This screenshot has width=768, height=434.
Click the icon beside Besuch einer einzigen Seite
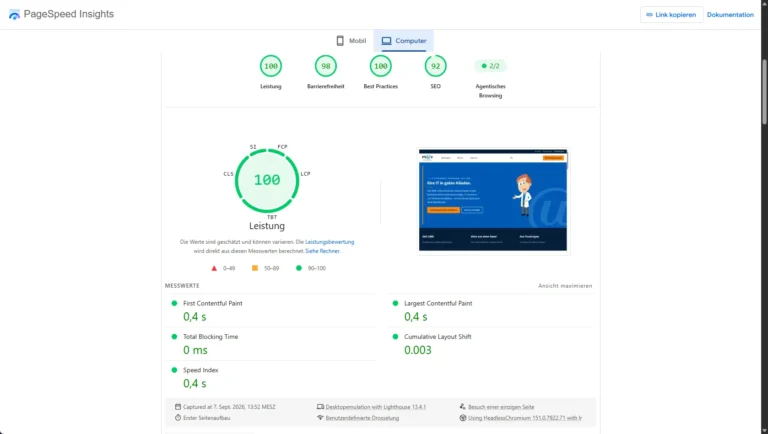(x=463, y=407)
